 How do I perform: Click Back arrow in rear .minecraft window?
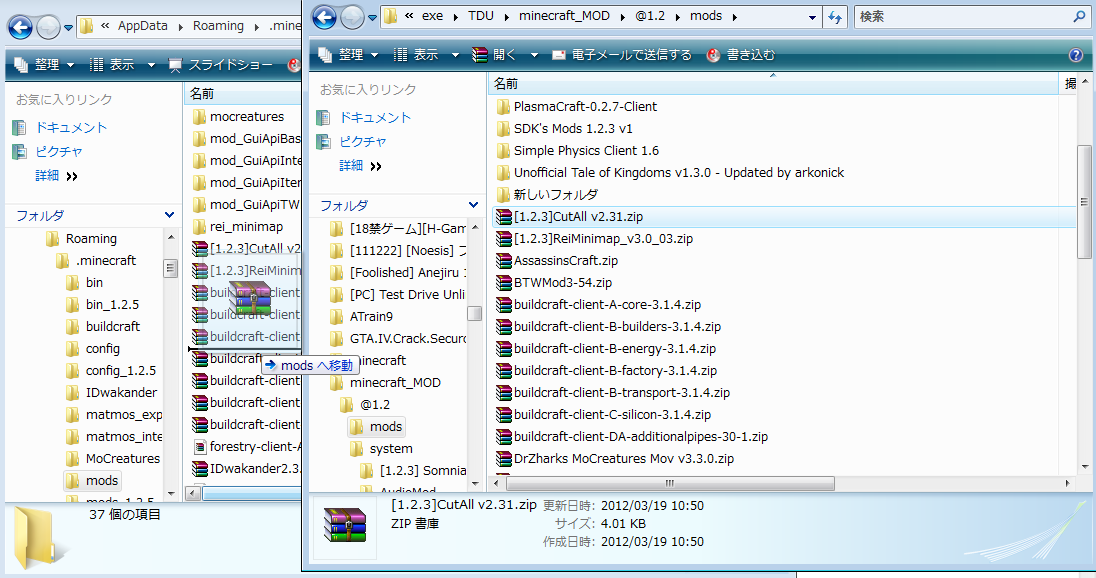[x=20, y=27]
